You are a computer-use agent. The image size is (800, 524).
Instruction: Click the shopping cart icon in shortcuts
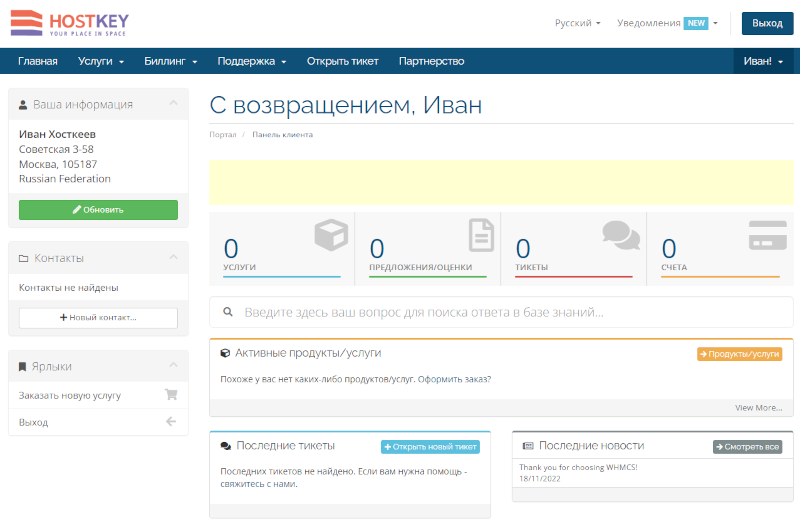(x=171, y=395)
